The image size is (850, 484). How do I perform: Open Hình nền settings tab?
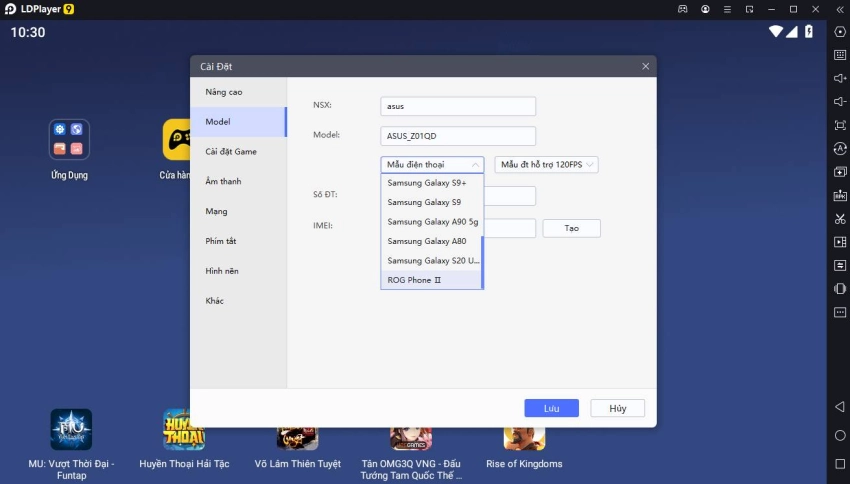(x=238, y=271)
